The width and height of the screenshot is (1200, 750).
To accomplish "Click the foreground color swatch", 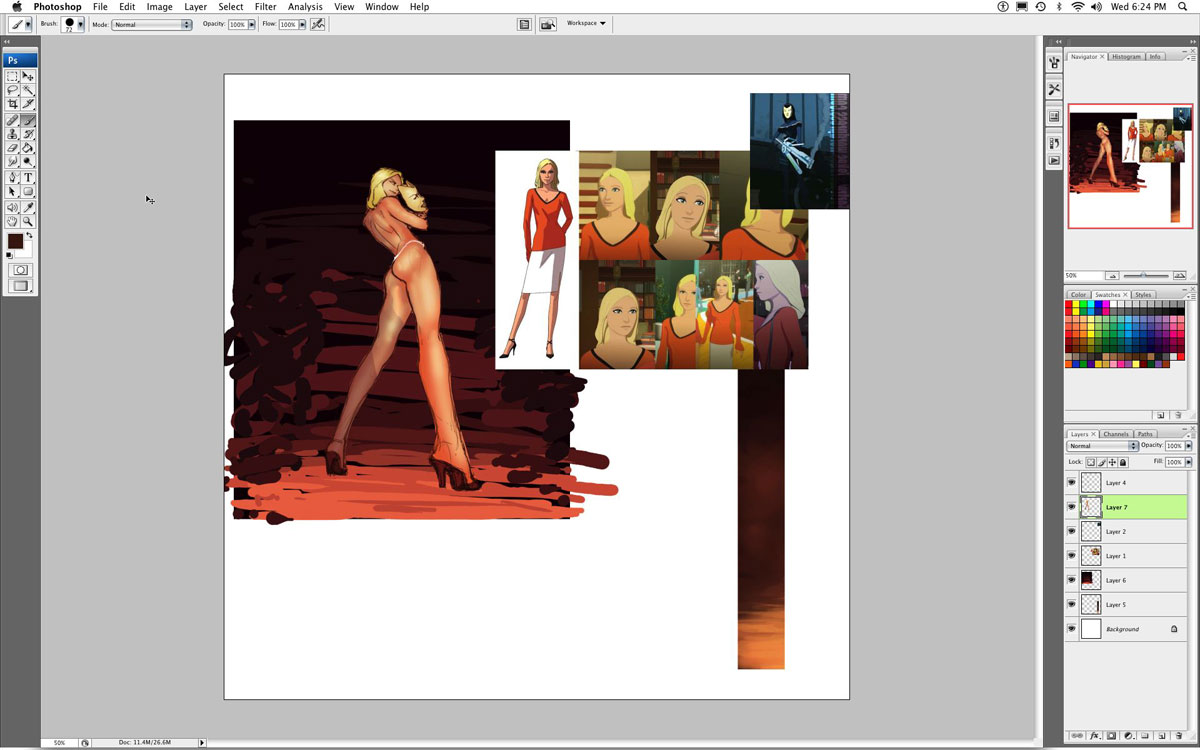I will click(x=15, y=241).
